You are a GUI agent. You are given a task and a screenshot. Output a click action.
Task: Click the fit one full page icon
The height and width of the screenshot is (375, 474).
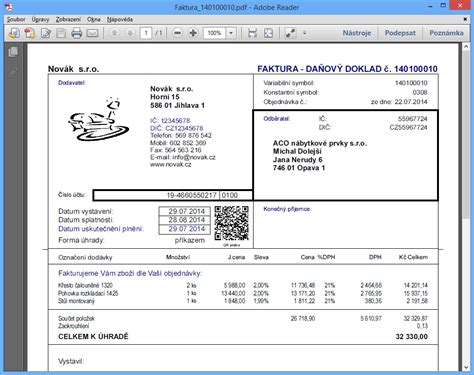(x=268, y=33)
